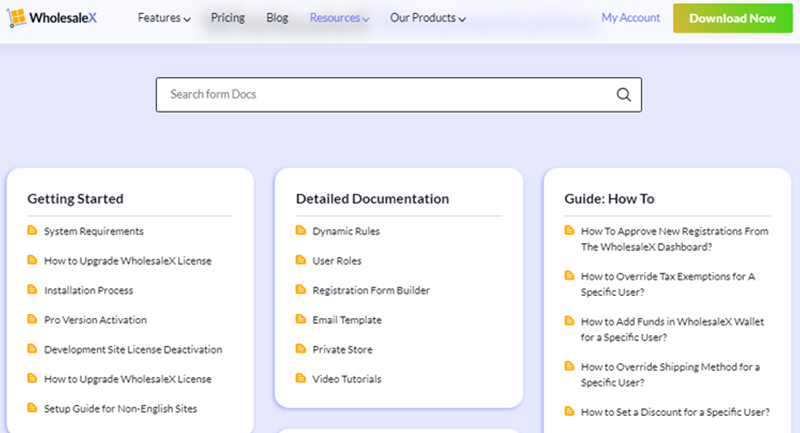Click document icon beside Pro Version Activation

[32, 319]
